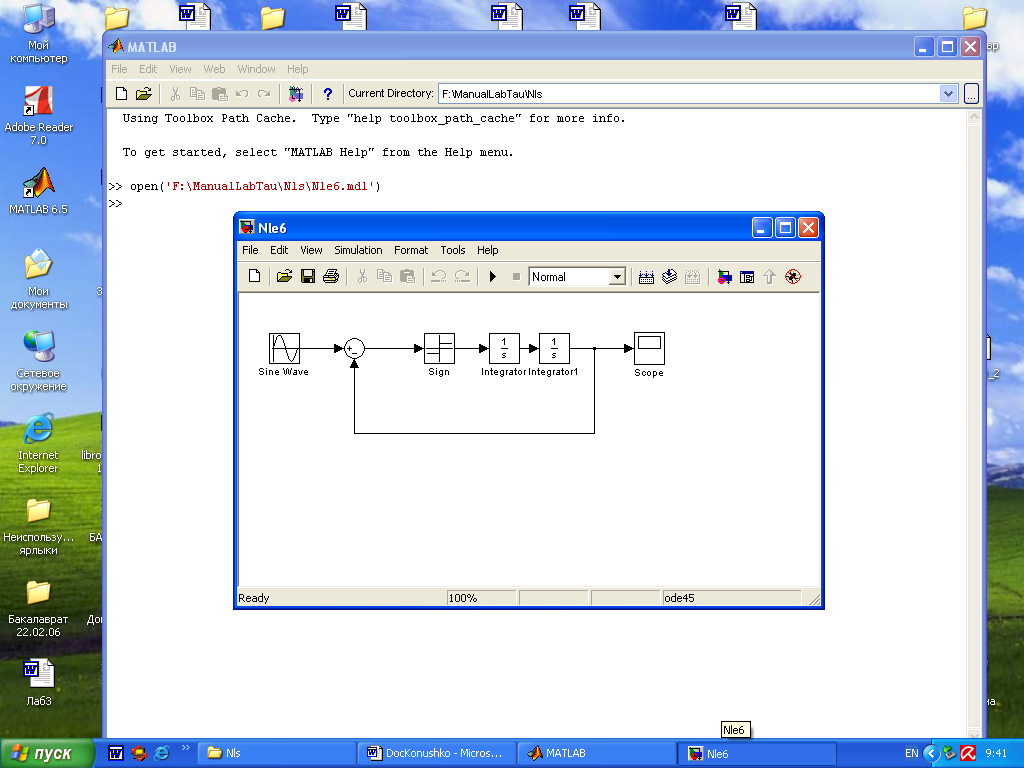The height and width of the screenshot is (768, 1024).
Task: Click the third build icon after mode dropdown
Action: pyautogui.click(x=692, y=277)
